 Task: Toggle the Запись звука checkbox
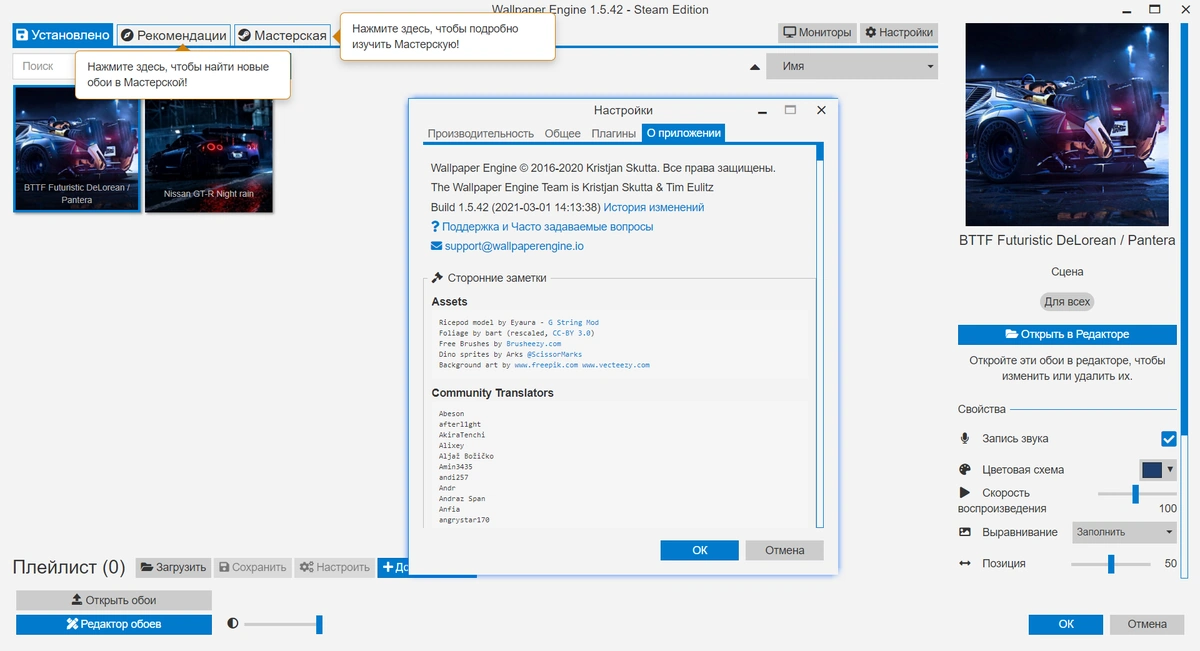(1168, 439)
